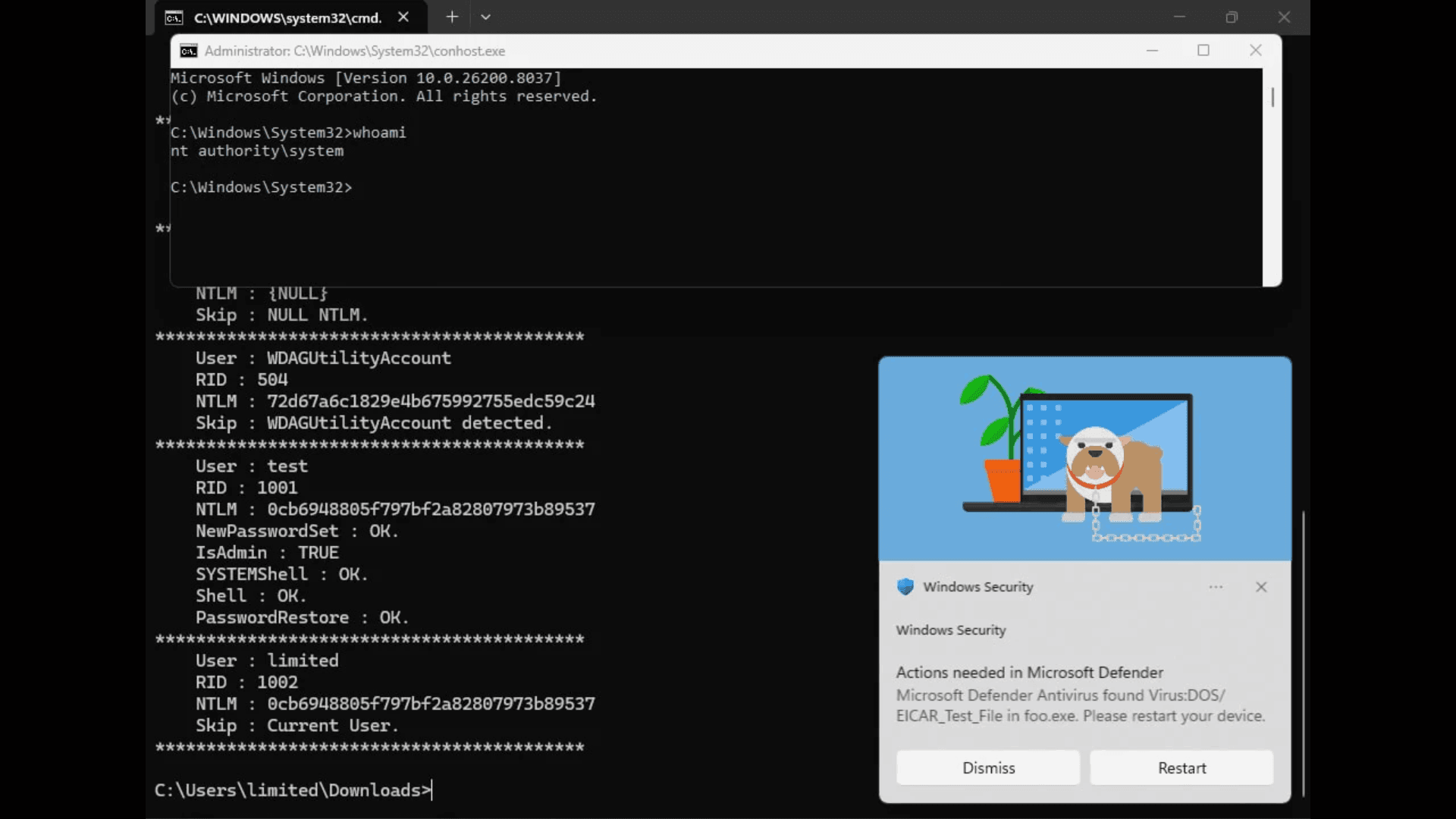The height and width of the screenshot is (819, 1456).
Task: Click the bulldog laptop notification image
Action: point(1084,459)
